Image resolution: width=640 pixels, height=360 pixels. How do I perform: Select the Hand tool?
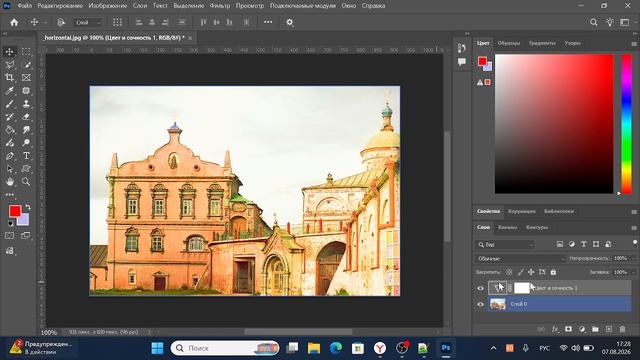tap(9, 182)
